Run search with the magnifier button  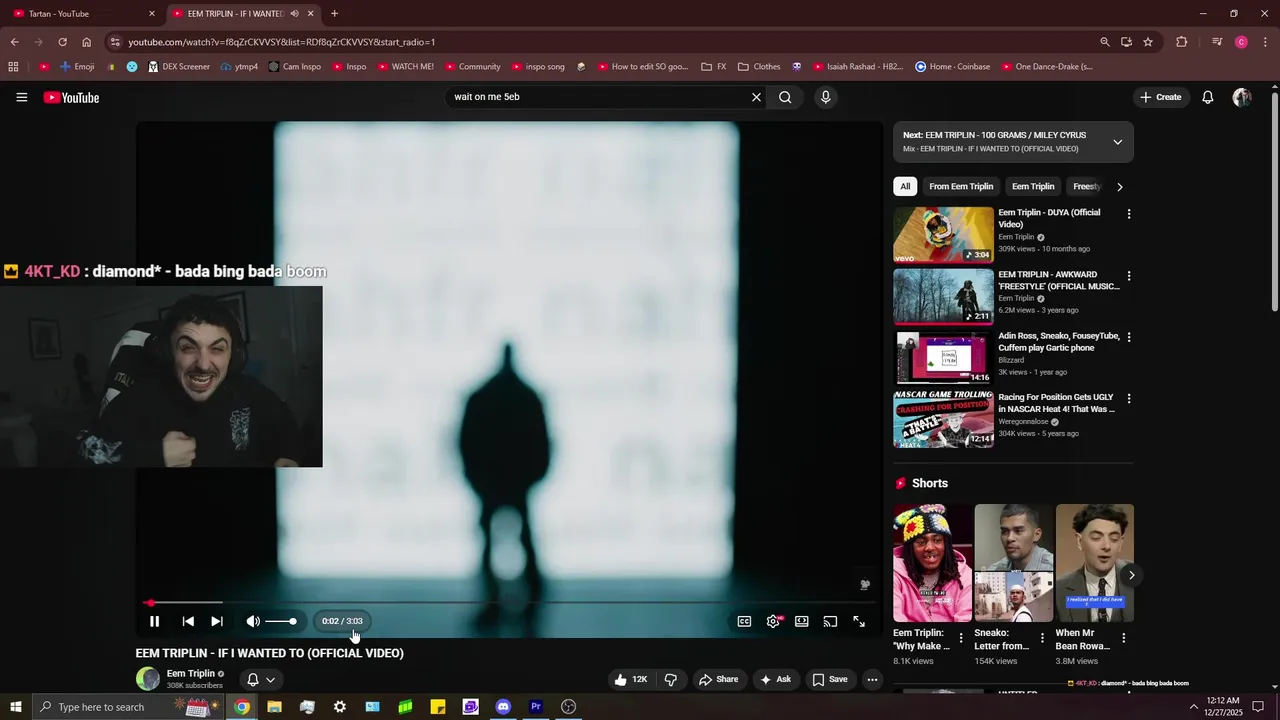click(785, 97)
